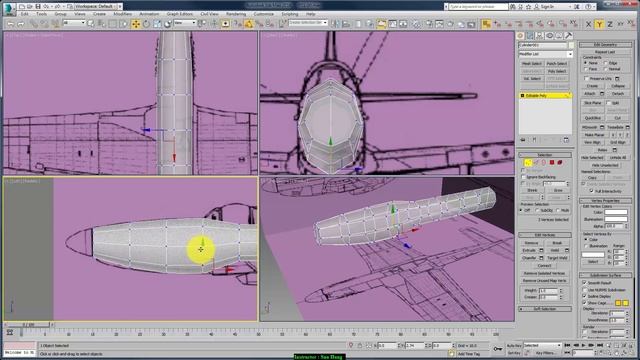640x360 pixels.
Task: Click the Configure Modifier Sets icon below stack
Action: coord(566,140)
